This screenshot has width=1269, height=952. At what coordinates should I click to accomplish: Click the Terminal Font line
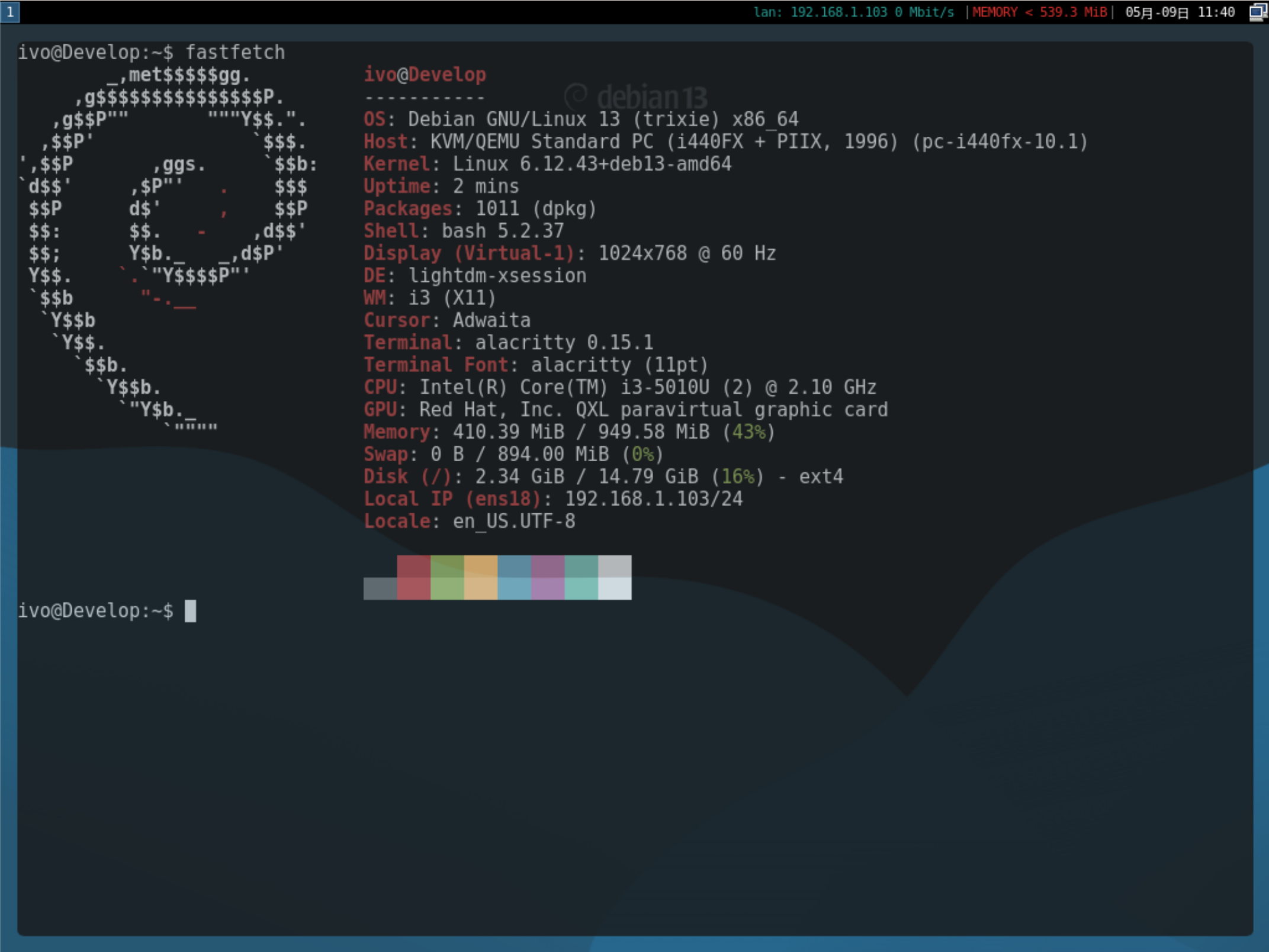click(x=536, y=365)
